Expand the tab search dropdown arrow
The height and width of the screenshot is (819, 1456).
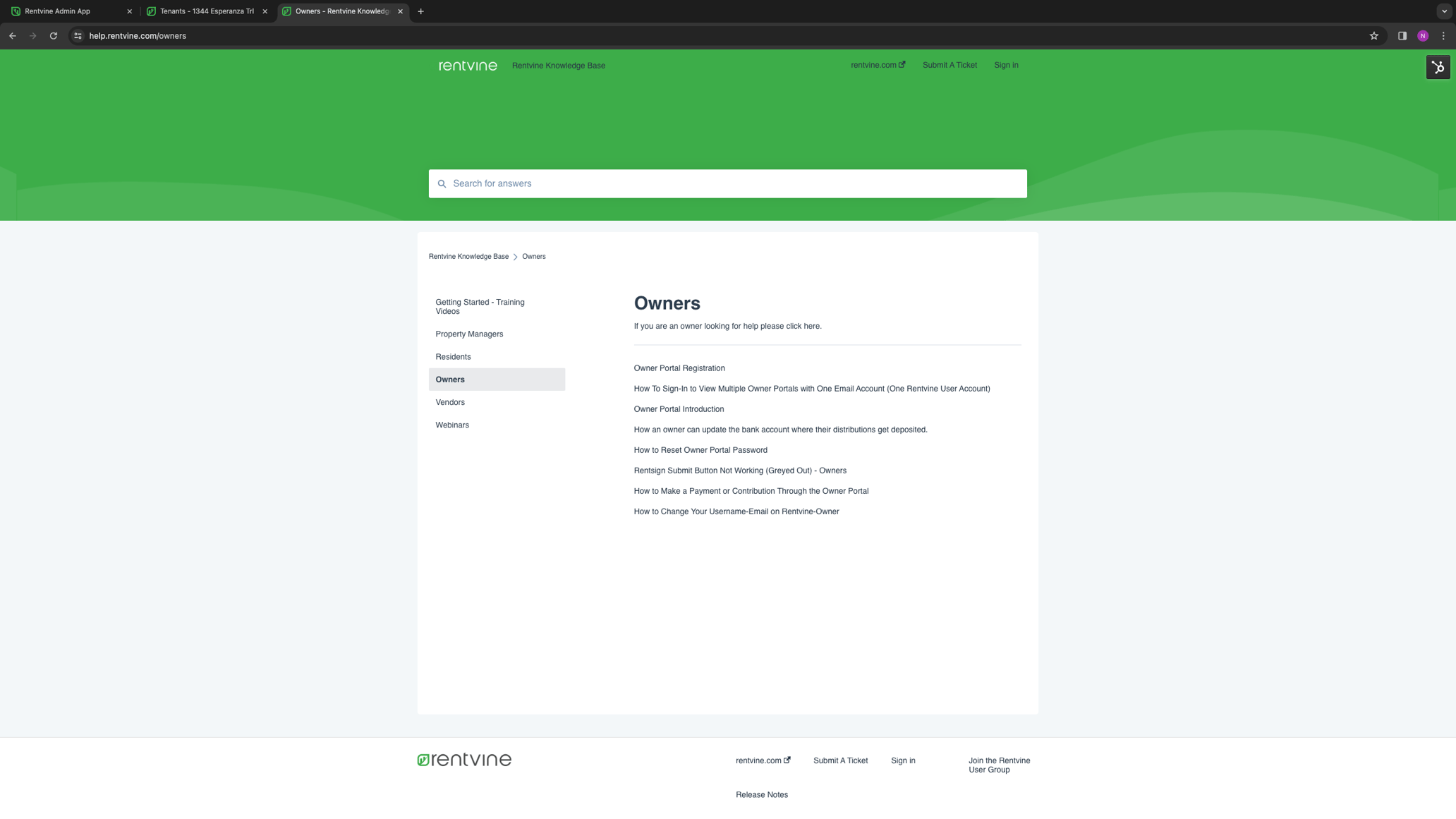click(x=1444, y=11)
